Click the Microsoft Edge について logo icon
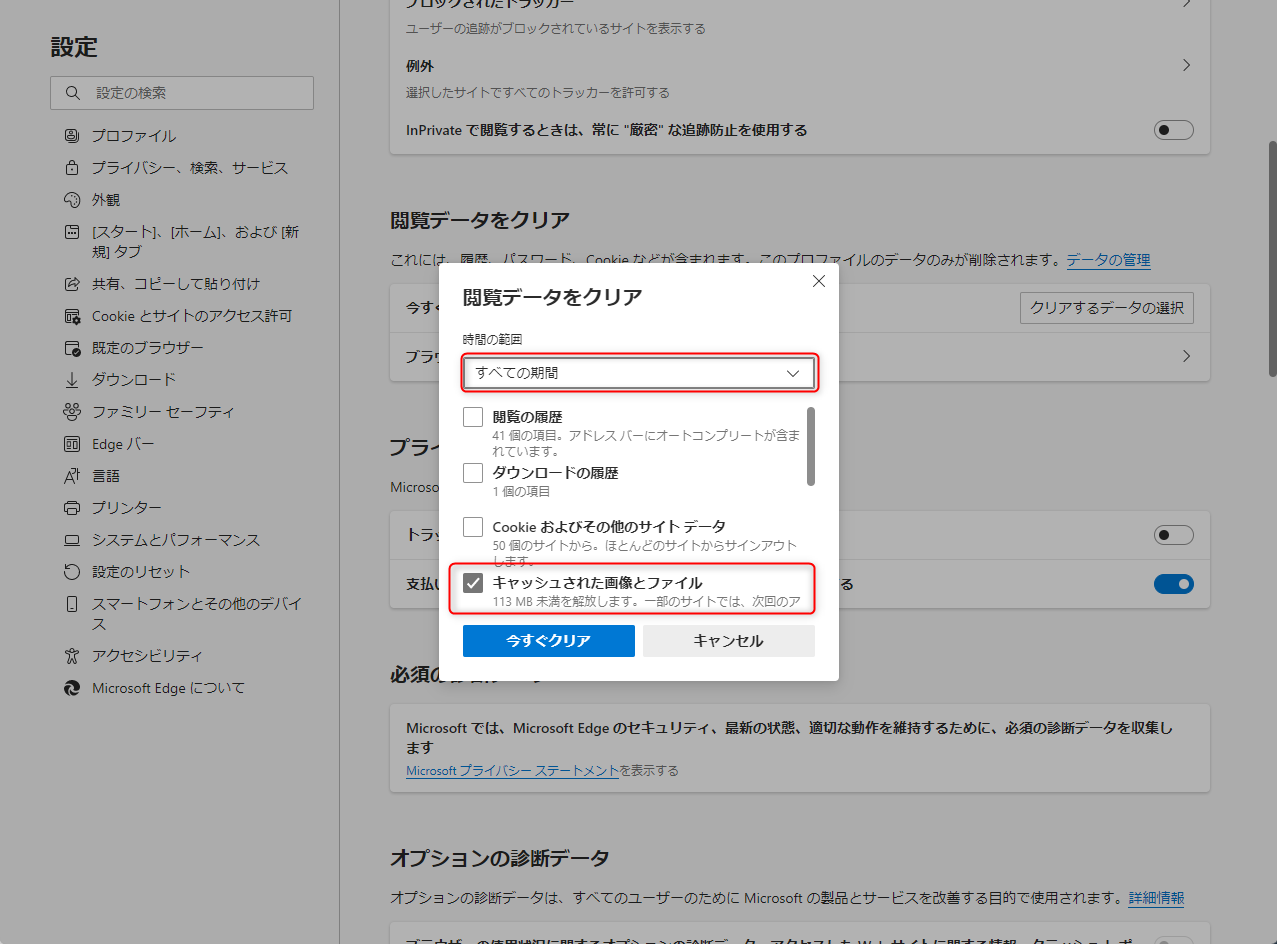This screenshot has width=1277, height=944. [x=71, y=688]
